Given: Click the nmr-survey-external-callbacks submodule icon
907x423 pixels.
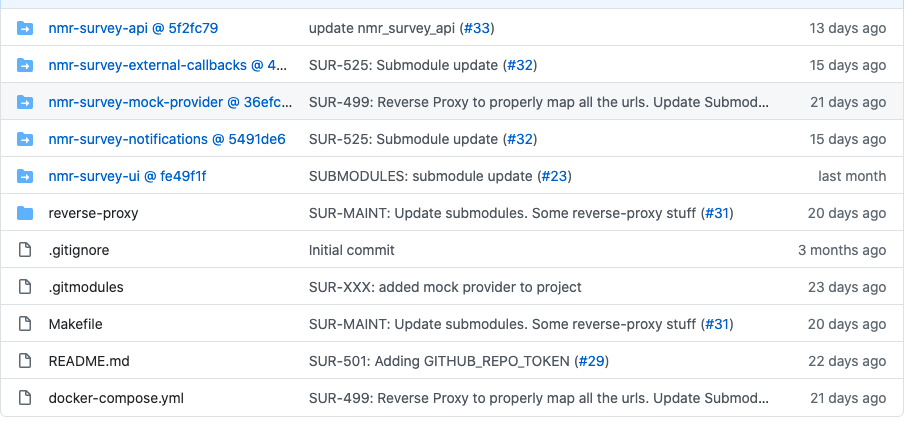Looking at the screenshot, I should (x=25, y=65).
